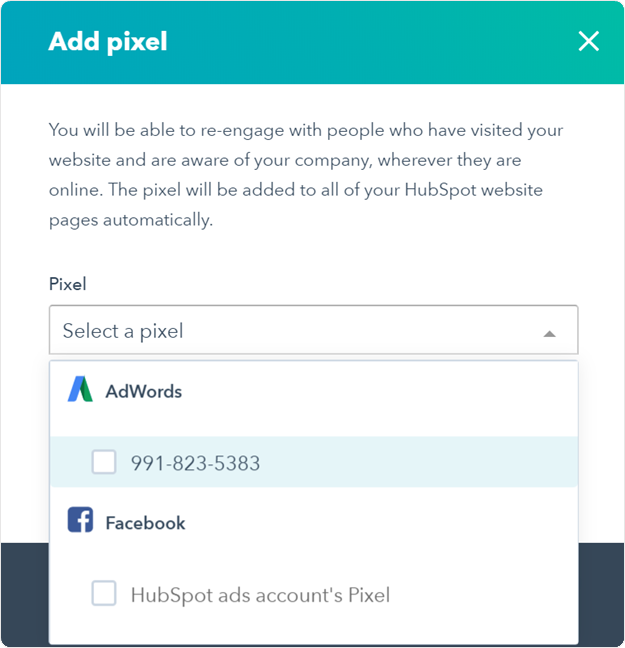Click blank area of HubSpot Pixel option row
This screenshot has width=625, height=648.
[480, 595]
